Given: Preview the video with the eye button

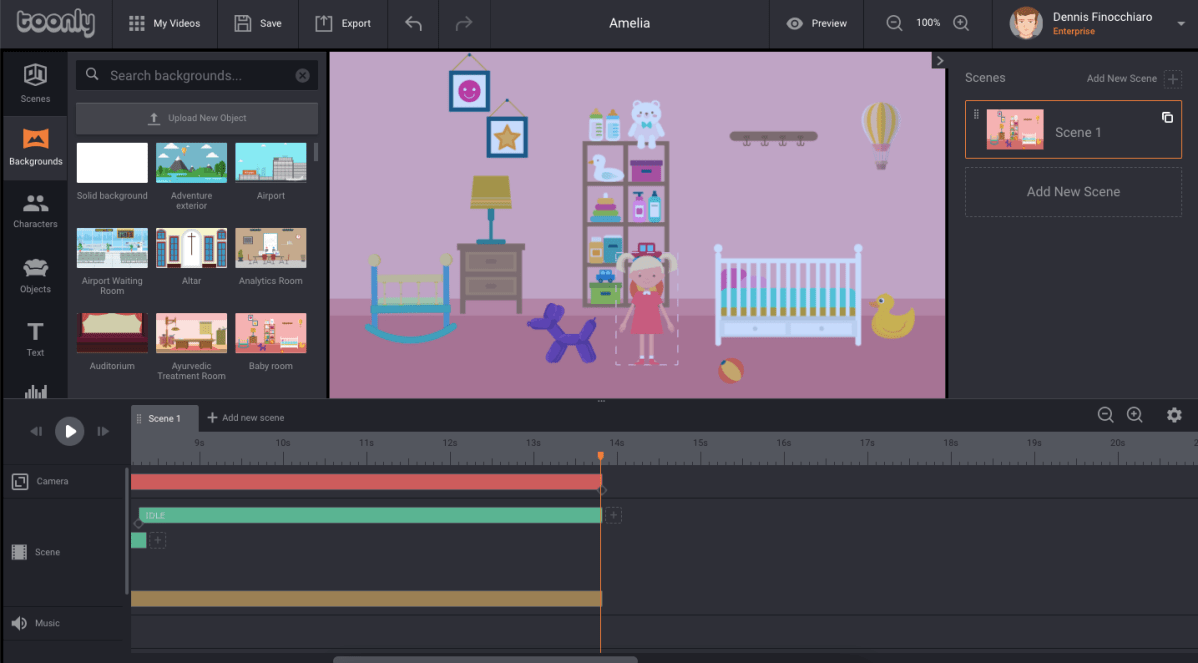Looking at the screenshot, I should coord(817,24).
